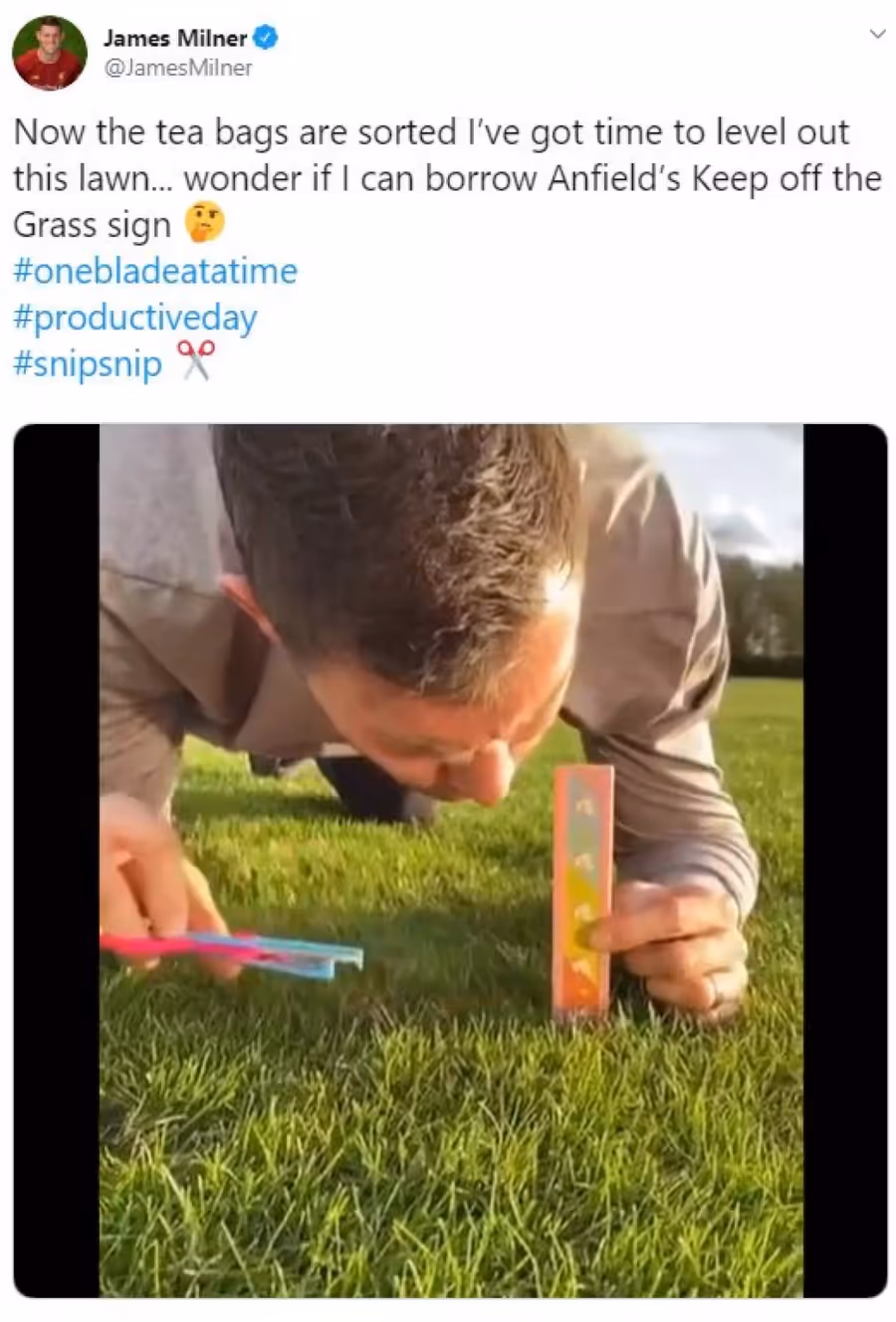The image size is (896, 1322).
Task: Play the embedded lawn-trimming video
Action: coord(450,860)
